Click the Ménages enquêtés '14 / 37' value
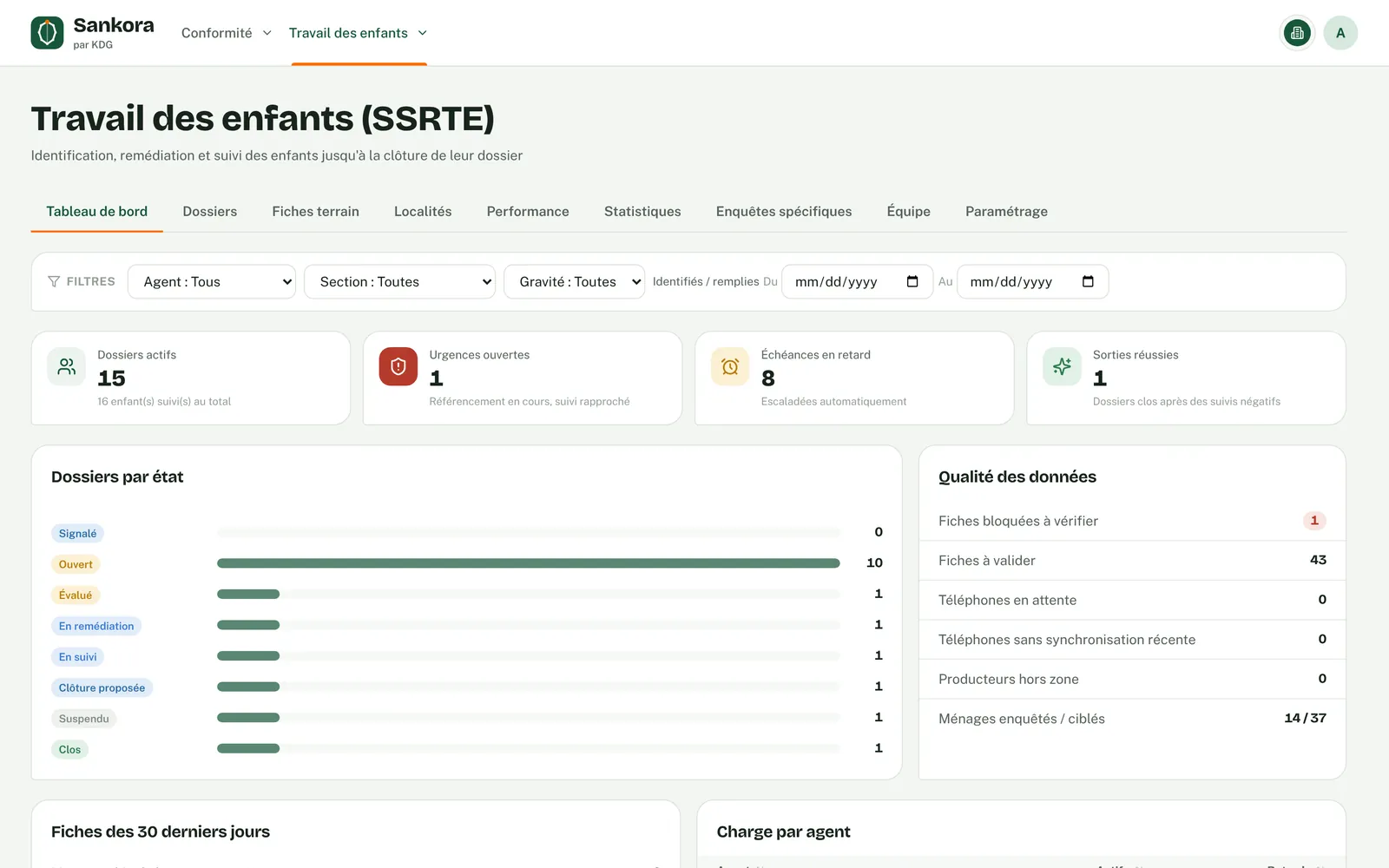1389x868 pixels. click(x=1305, y=718)
